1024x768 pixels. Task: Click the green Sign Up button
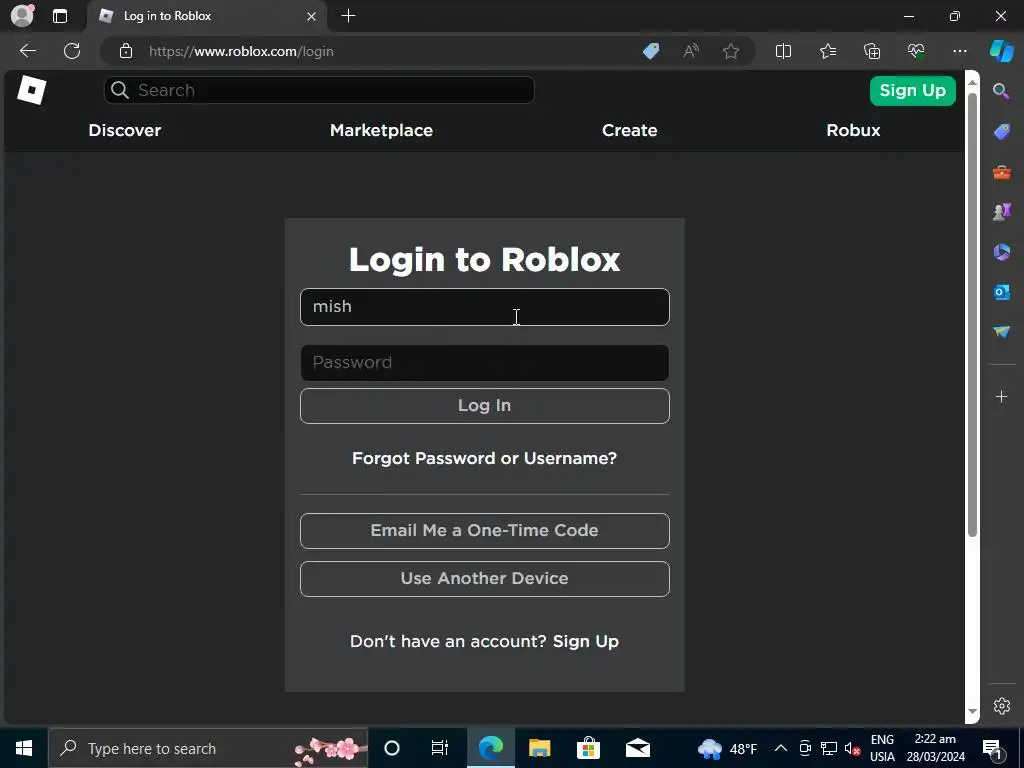point(912,91)
